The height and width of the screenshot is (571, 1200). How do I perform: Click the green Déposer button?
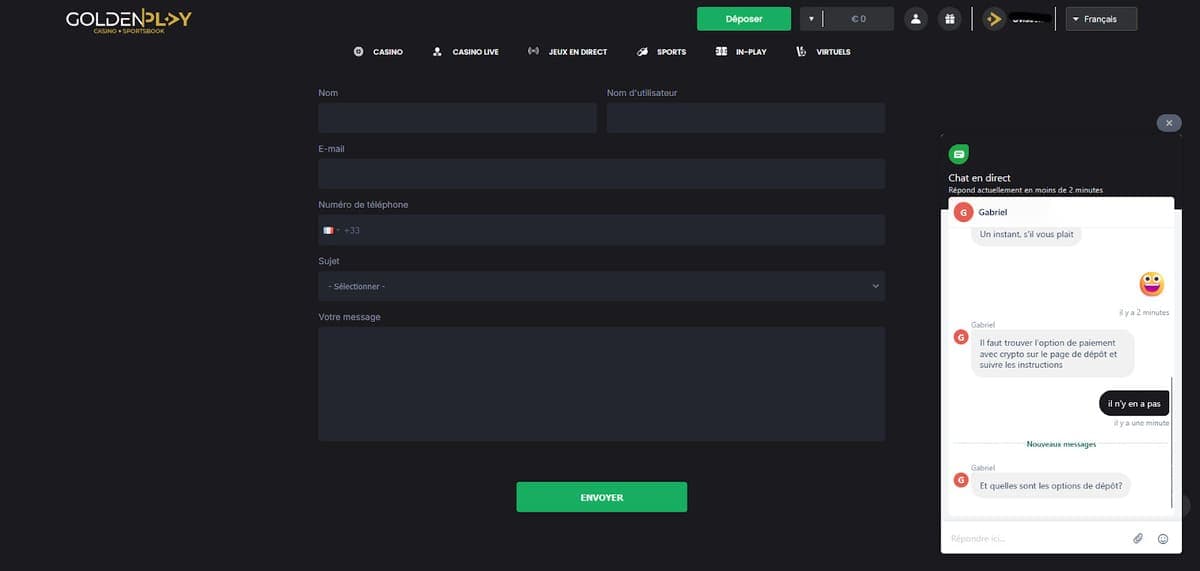coord(744,19)
